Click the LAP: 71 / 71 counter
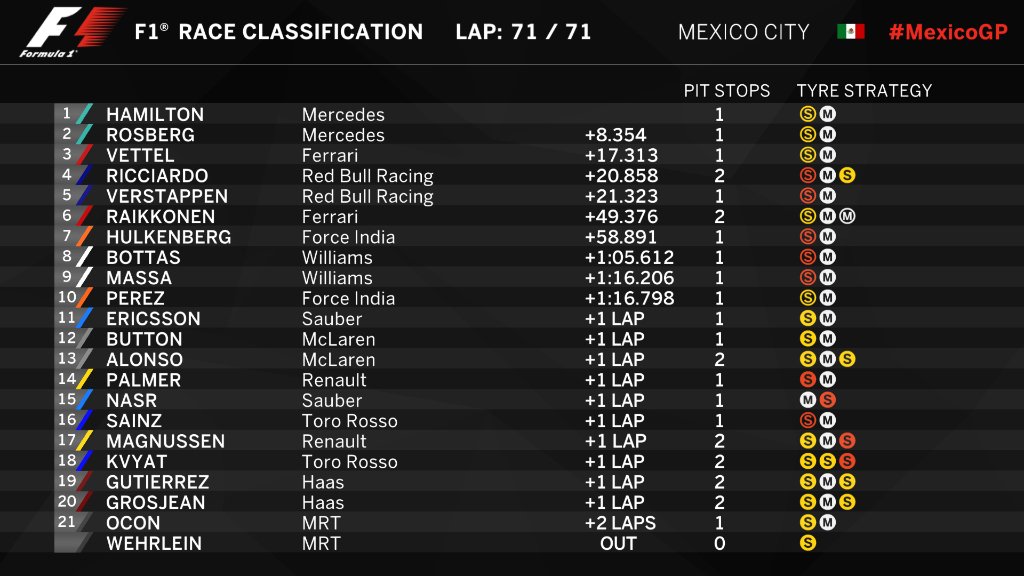Screen dimensions: 1024x576 [523, 32]
